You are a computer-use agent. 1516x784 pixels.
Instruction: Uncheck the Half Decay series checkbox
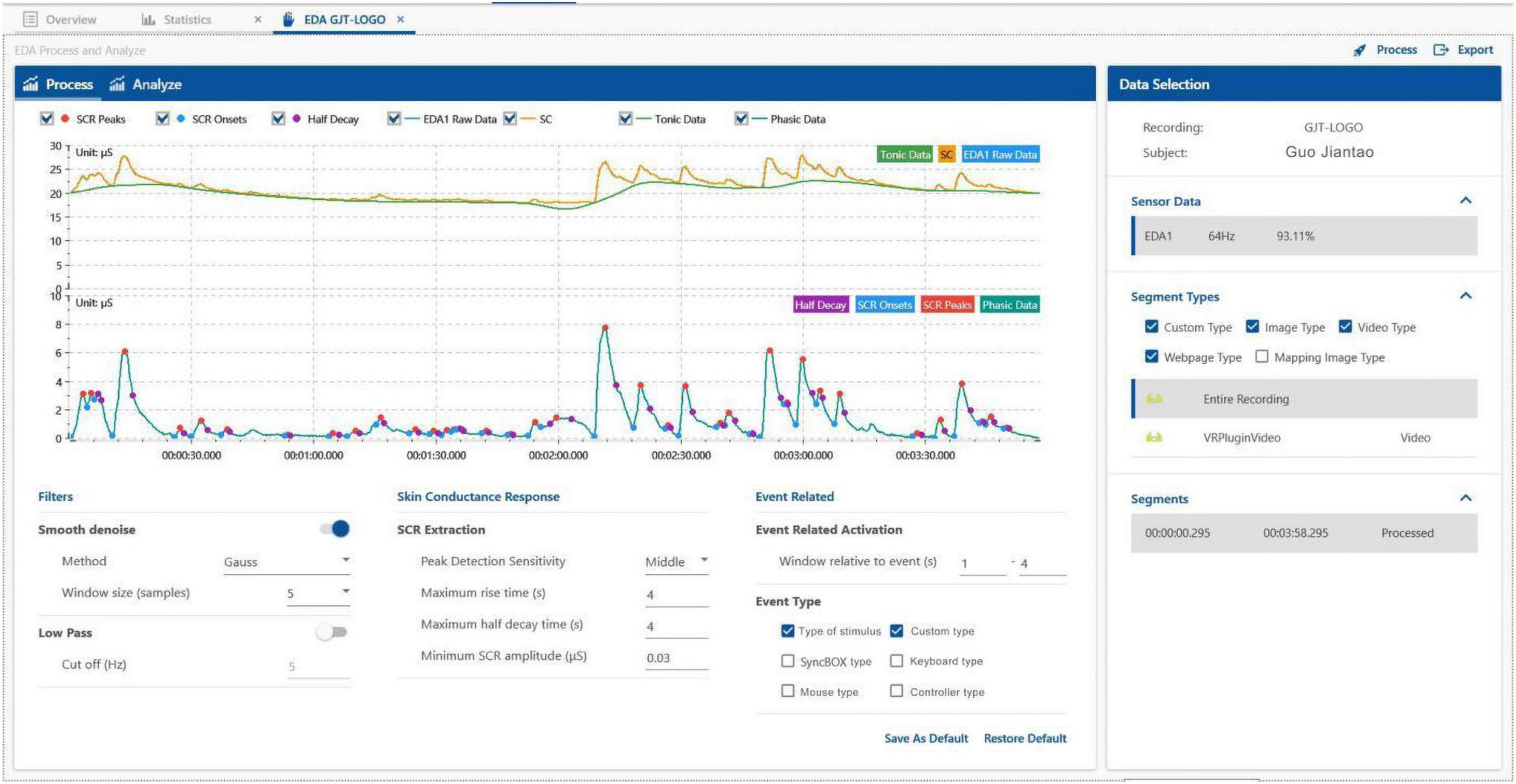click(278, 119)
